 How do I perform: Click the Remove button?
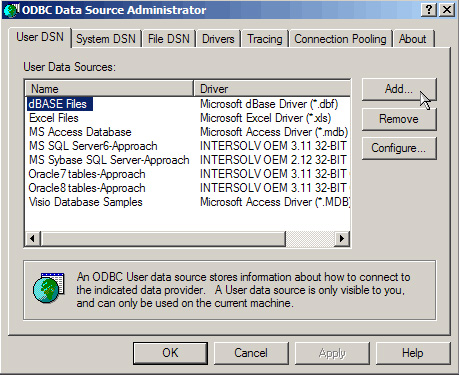point(399,119)
